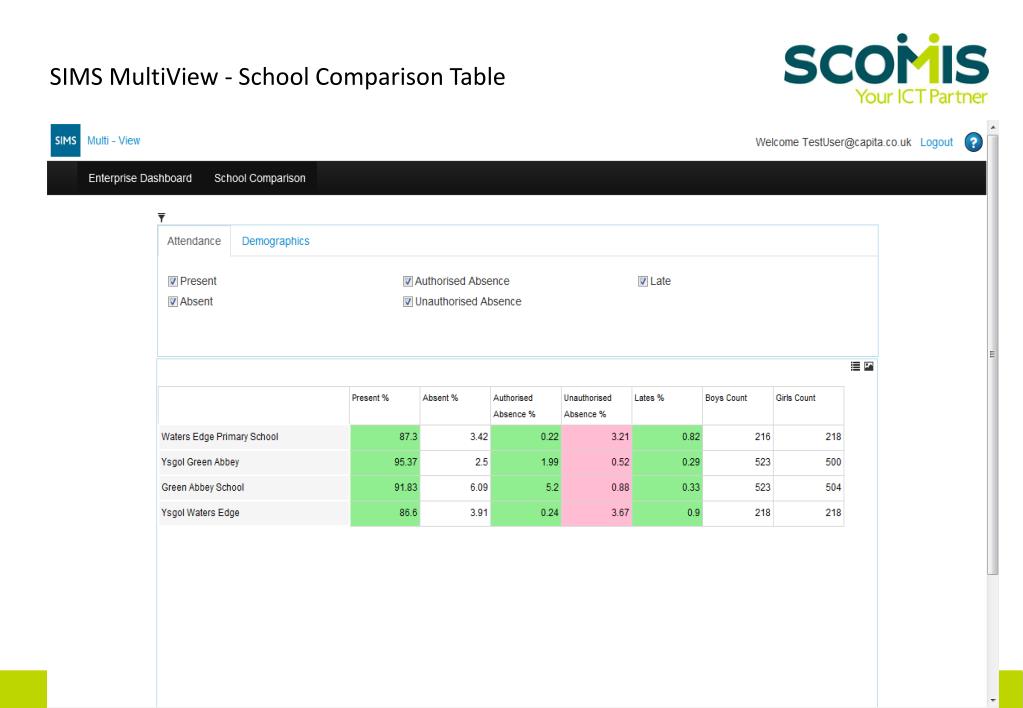Click the SCOMIS logo
The image size is (1023, 708).
tap(887, 68)
